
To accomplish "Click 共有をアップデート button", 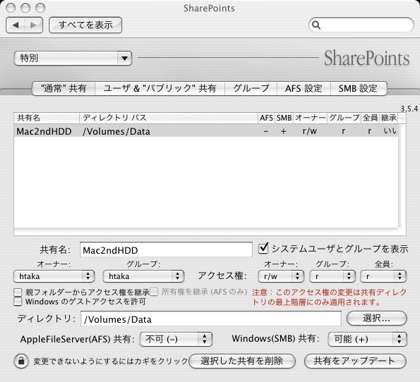I will 355,361.
